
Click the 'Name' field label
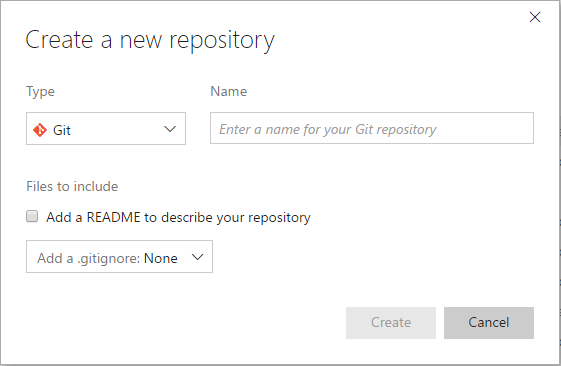click(229, 92)
